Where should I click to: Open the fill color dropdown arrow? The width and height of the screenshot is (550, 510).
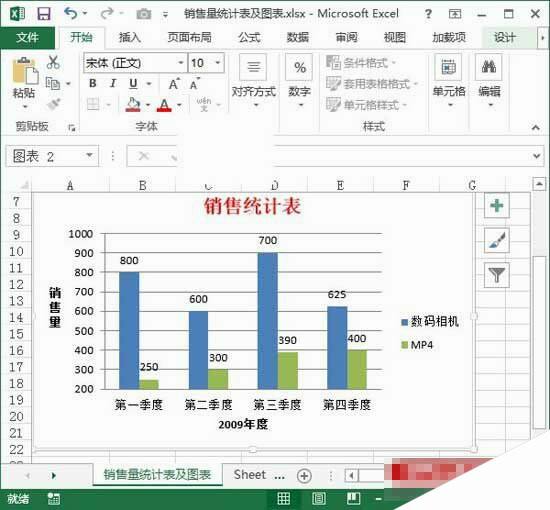148,105
